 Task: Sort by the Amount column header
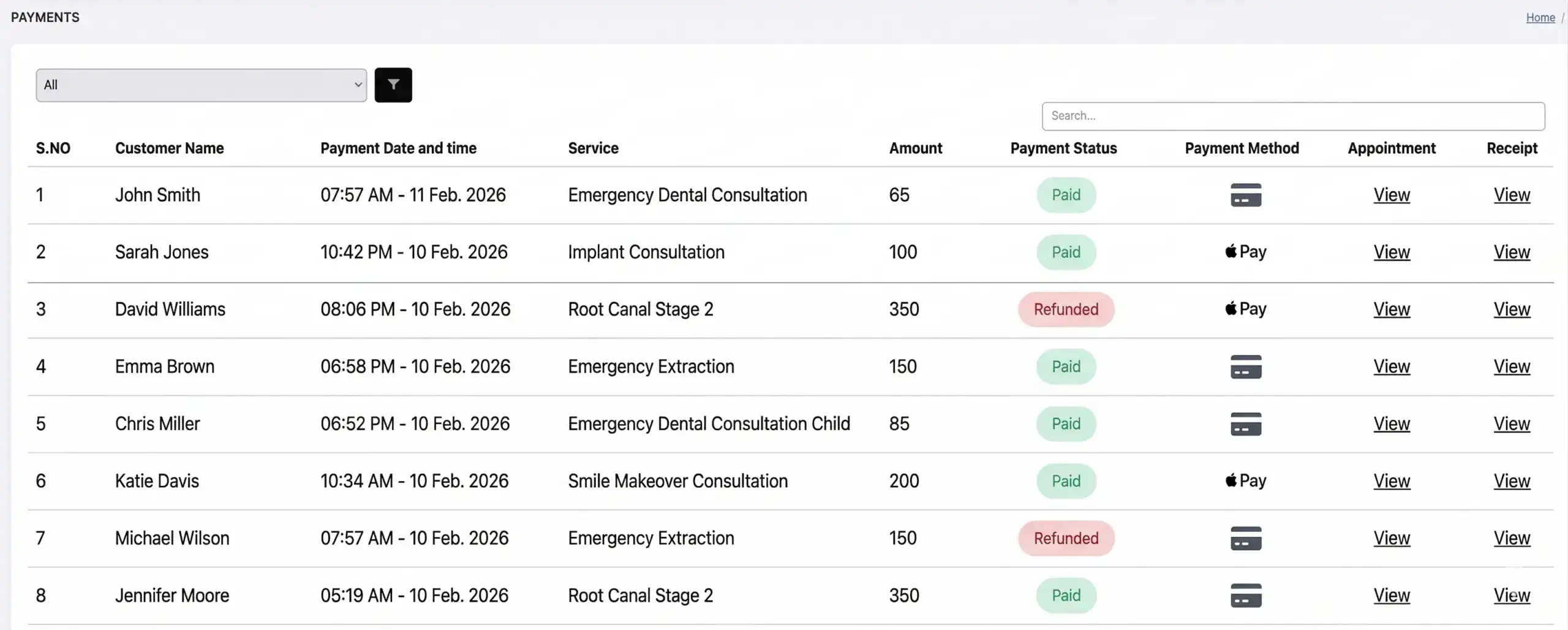[915, 148]
